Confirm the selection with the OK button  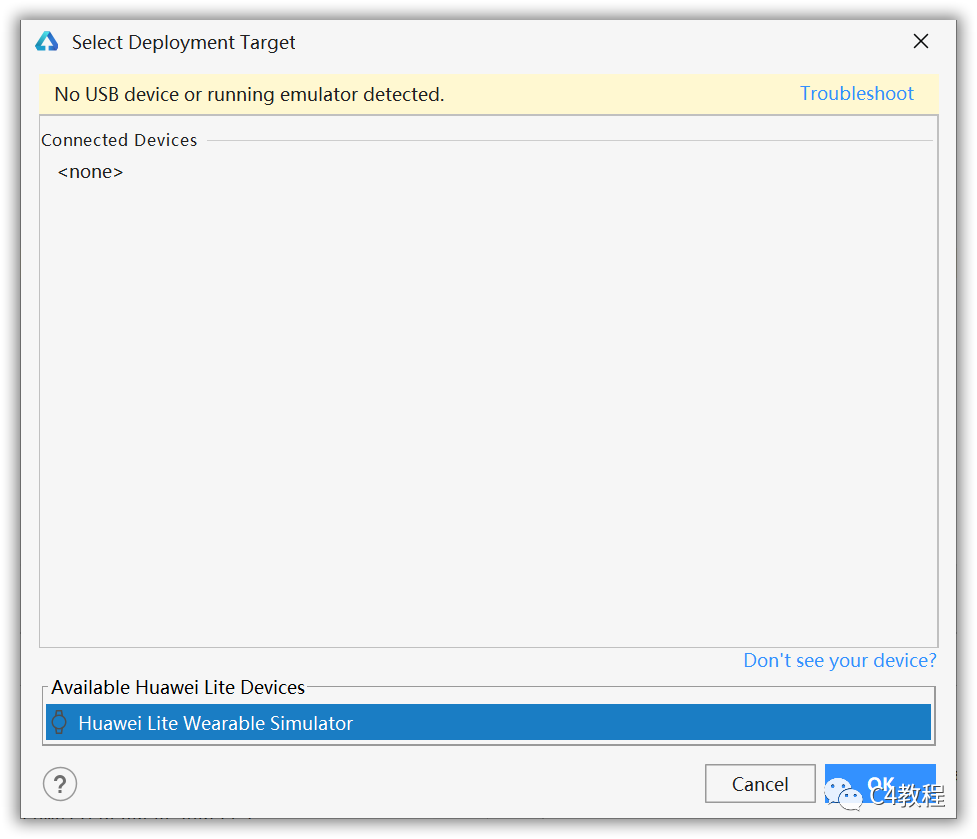tap(880, 784)
